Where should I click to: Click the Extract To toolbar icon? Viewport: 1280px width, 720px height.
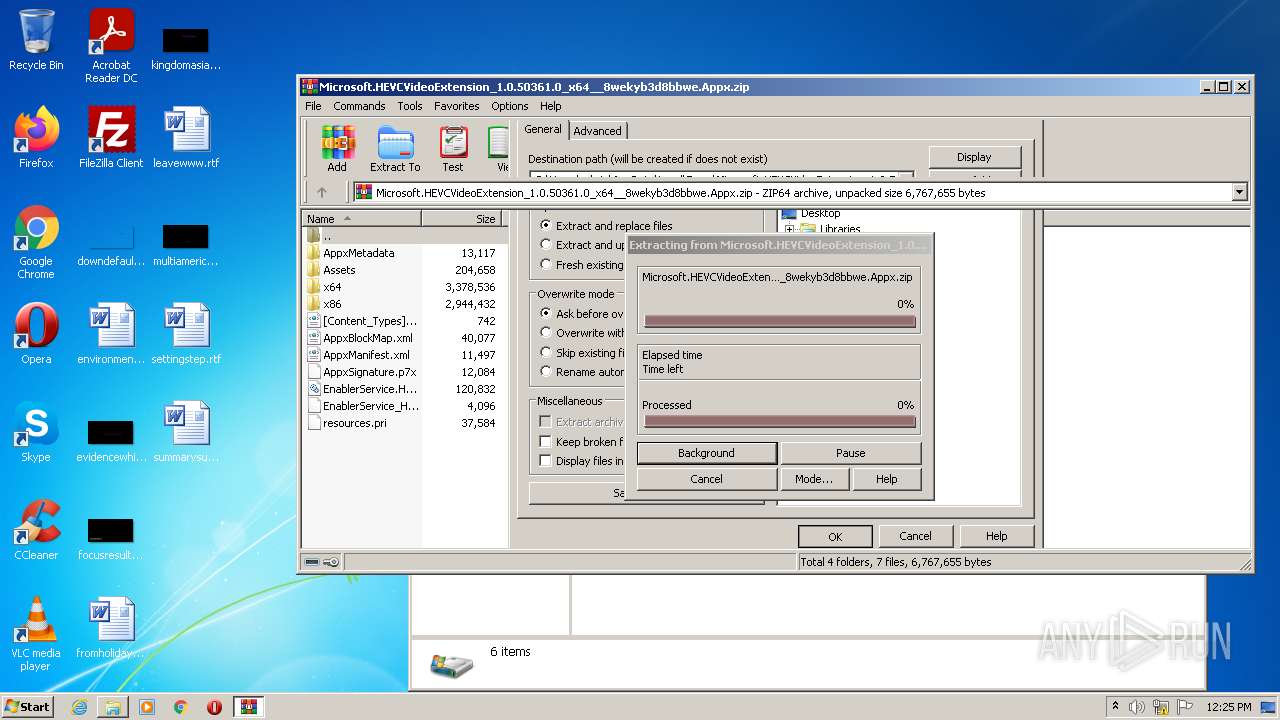pos(395,148)
